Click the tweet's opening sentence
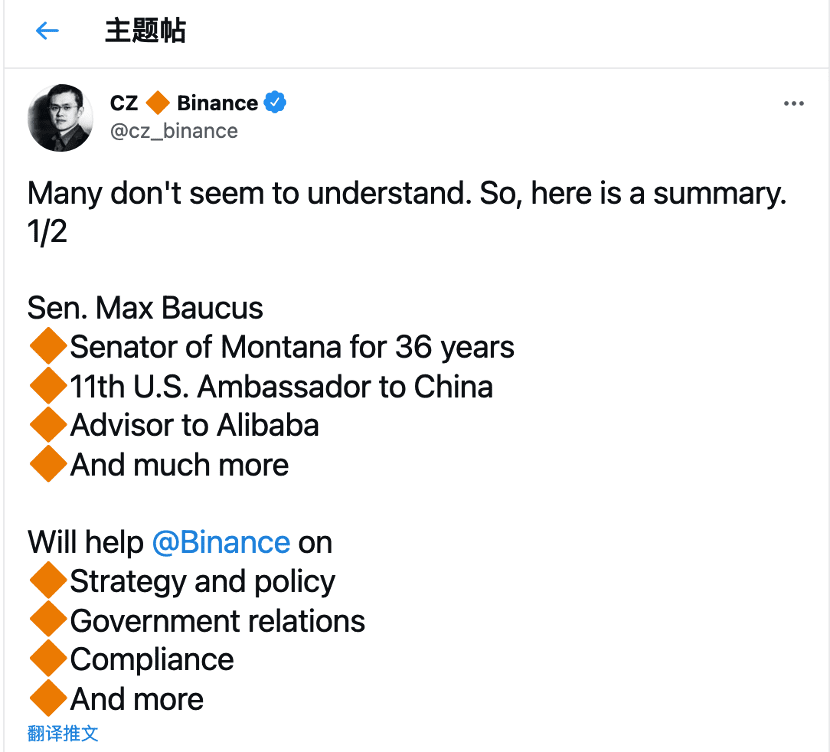The width and height of the screenshot is (830, 752). click(x=406, y=193)
